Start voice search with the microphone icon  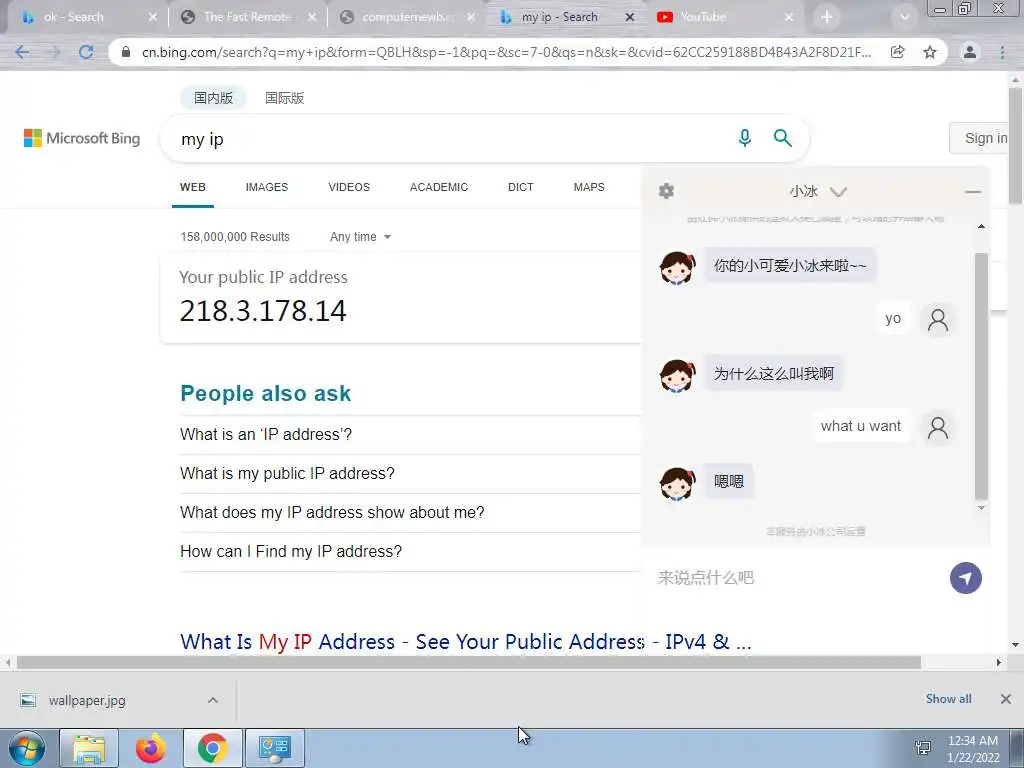point(744,138)
